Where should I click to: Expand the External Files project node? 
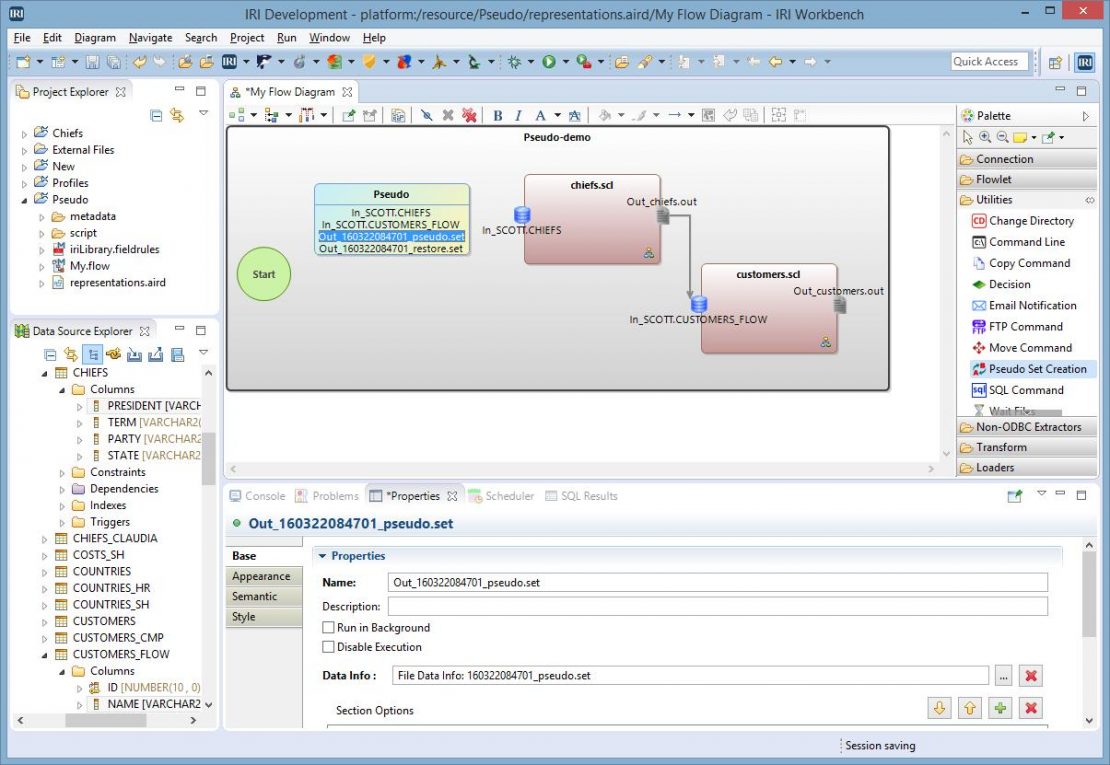pos(25,151)
